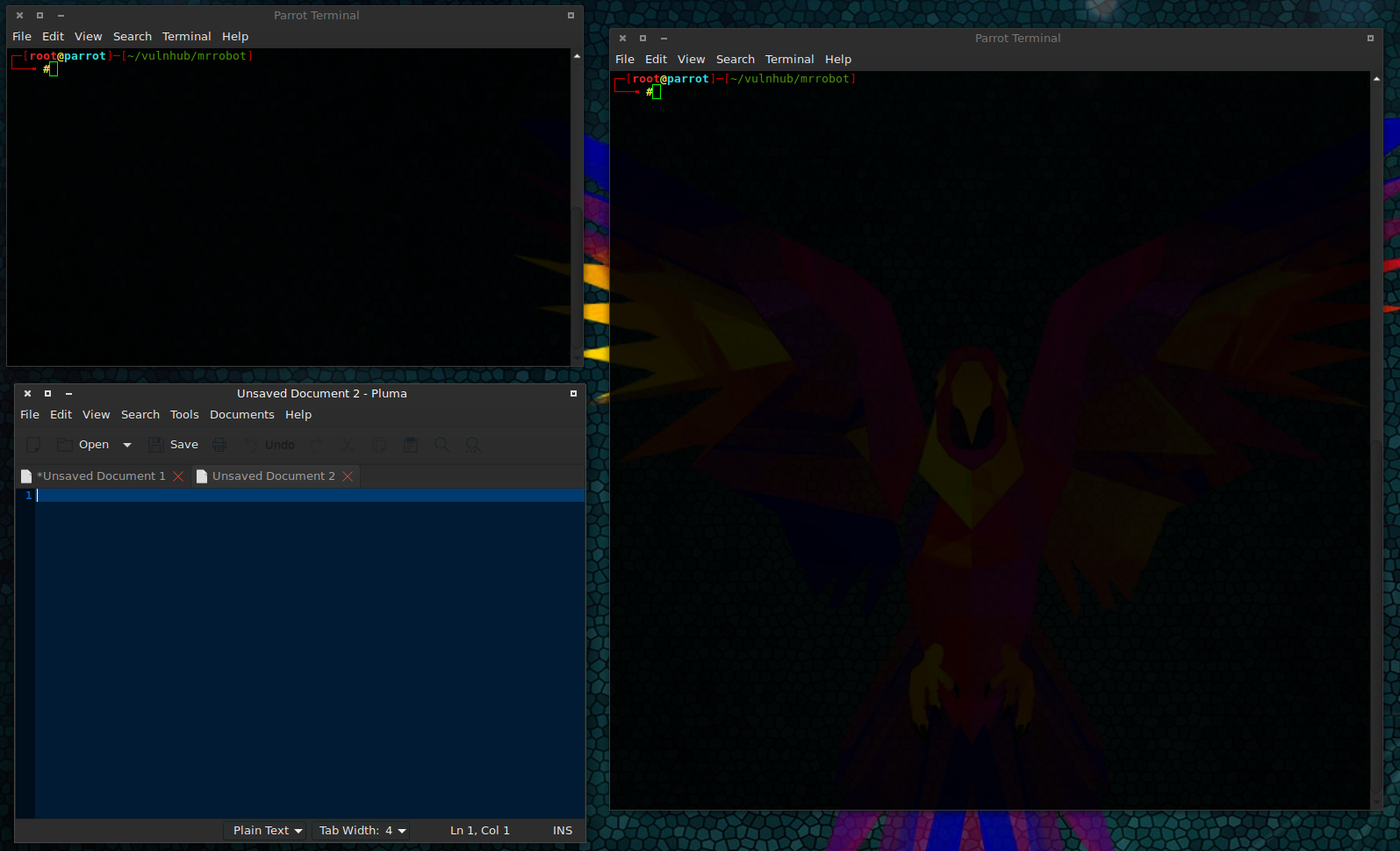The width and height of the screenshot is (1400, 851).
Task: Click the Find magnifier icon in Pluma
Action: click(x=442, y=445)
